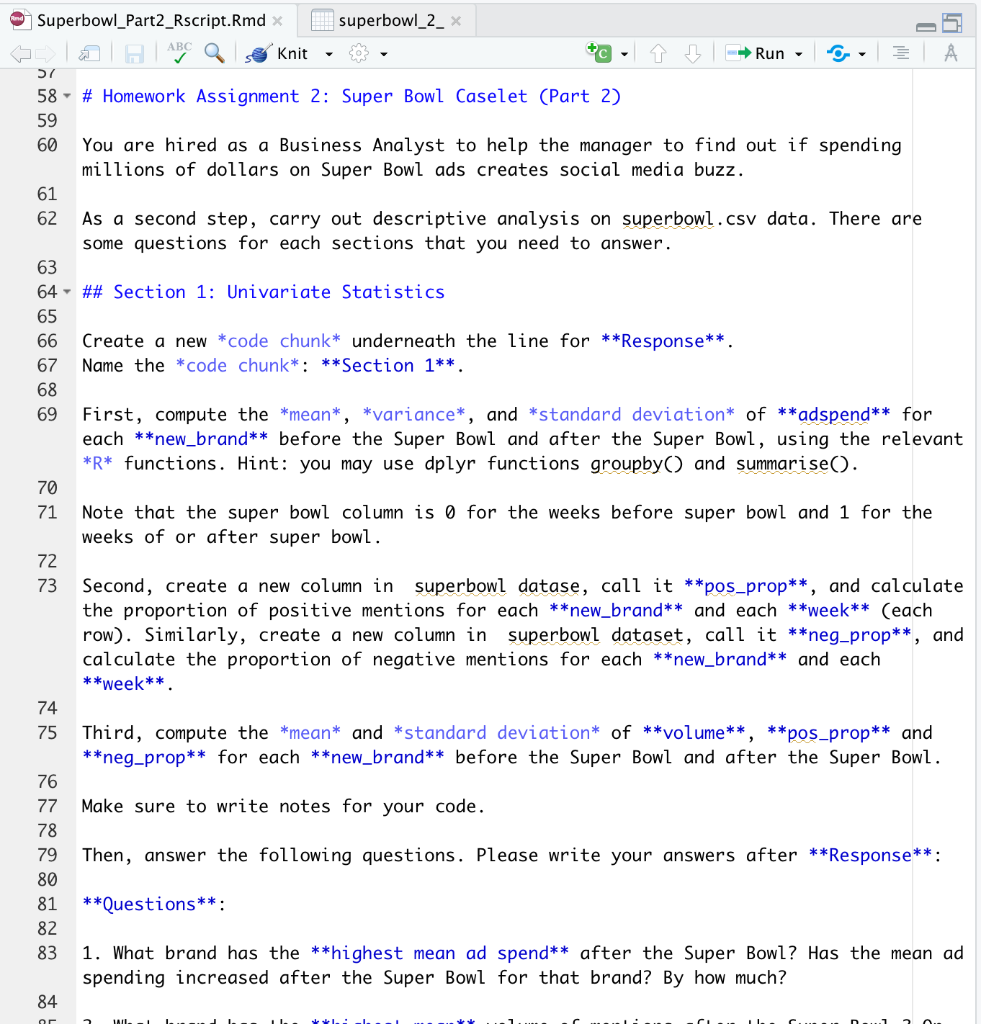Click the '**Questions**:' text on line 81
The height and width of the screenshot is (1024, 981).
153,904
